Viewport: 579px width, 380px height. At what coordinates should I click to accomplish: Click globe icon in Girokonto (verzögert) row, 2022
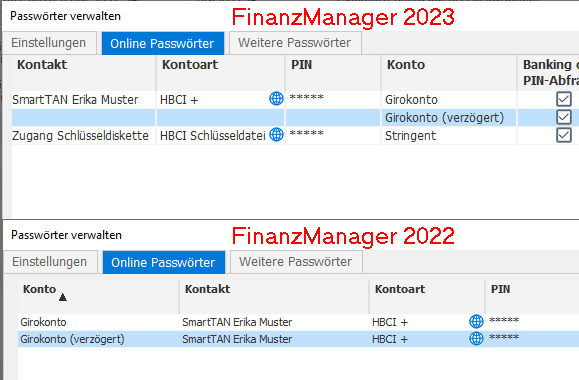click(476, 338)
